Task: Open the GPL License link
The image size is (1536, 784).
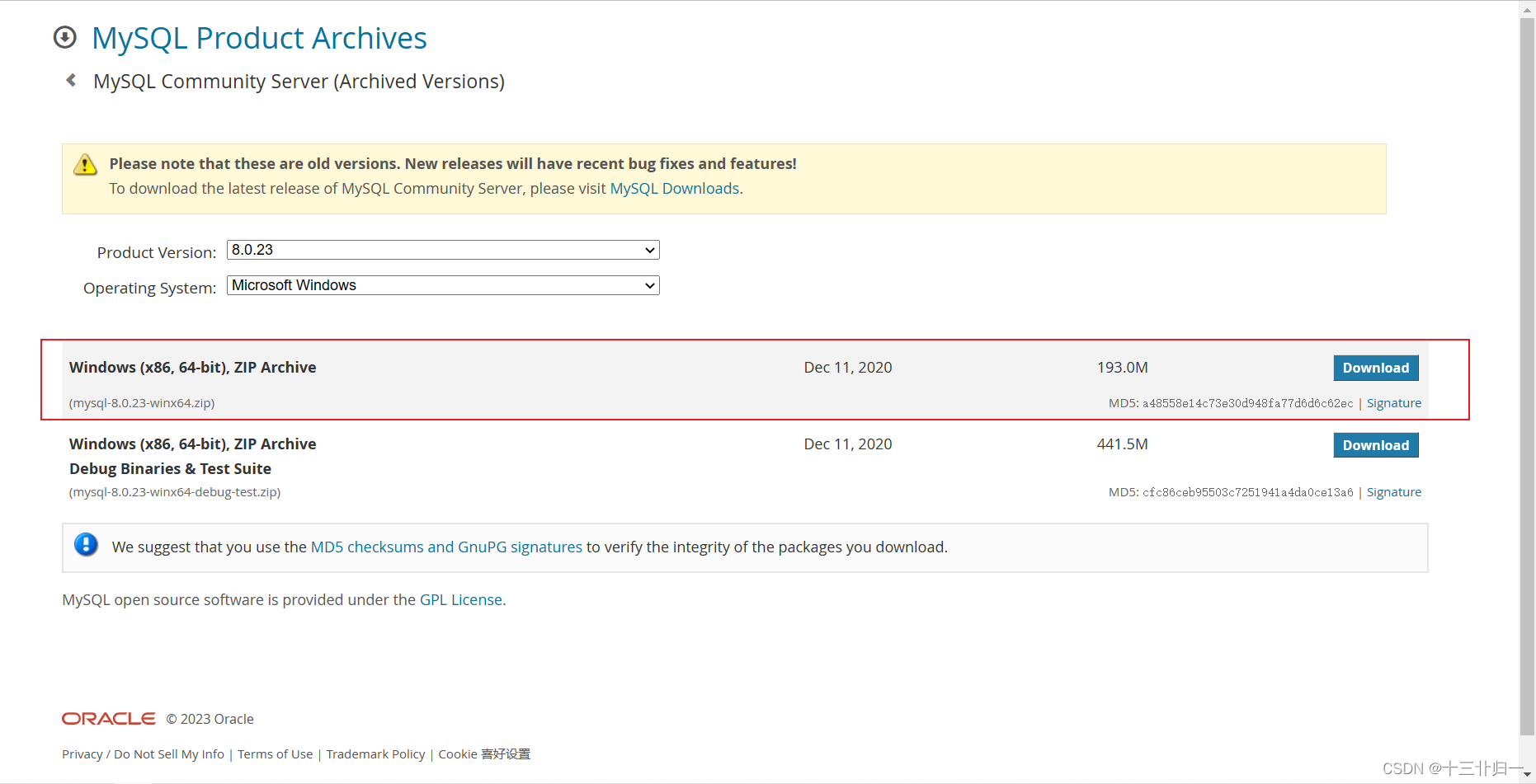Action: pos(460,600)
